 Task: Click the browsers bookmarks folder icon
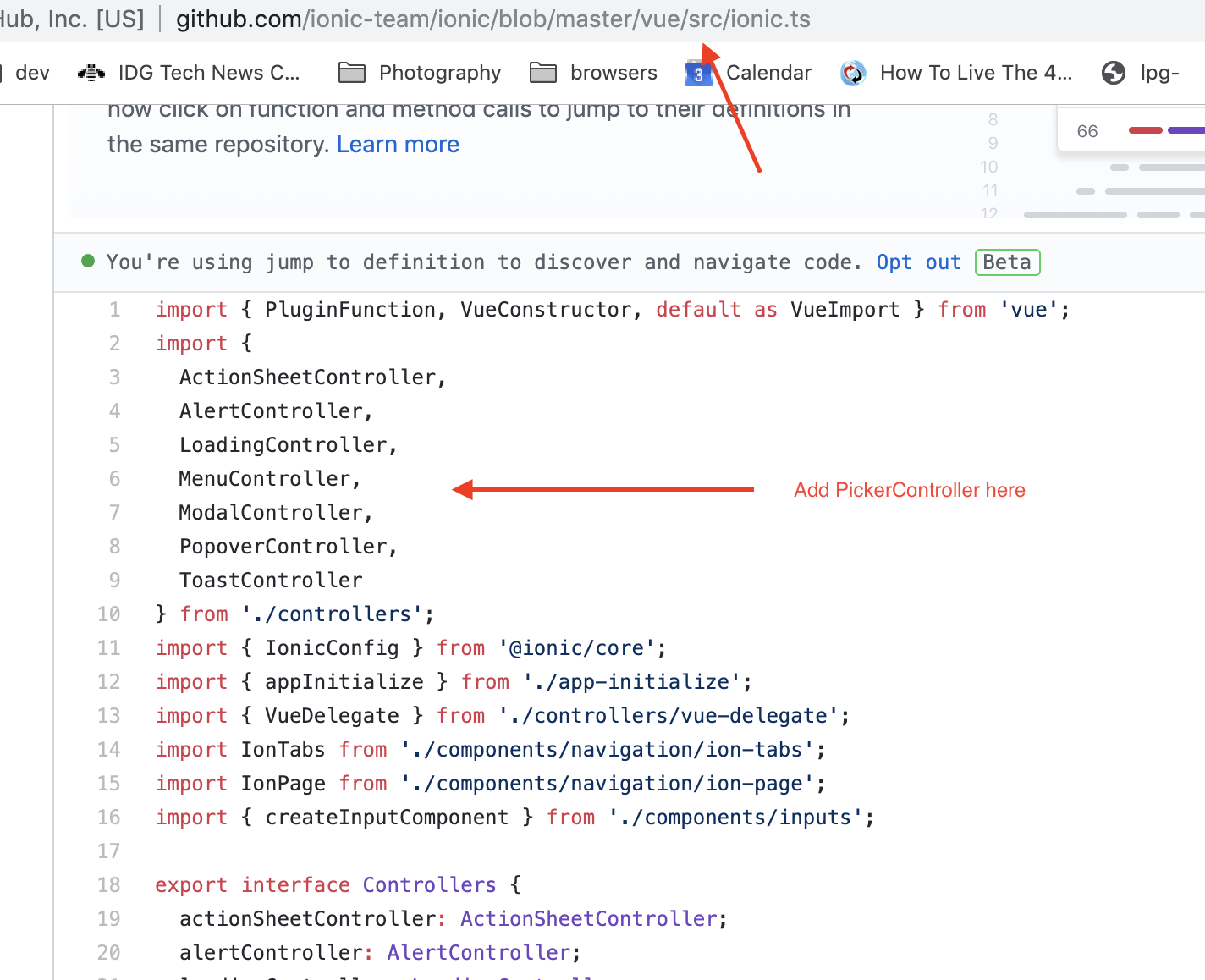pos(542,73)
